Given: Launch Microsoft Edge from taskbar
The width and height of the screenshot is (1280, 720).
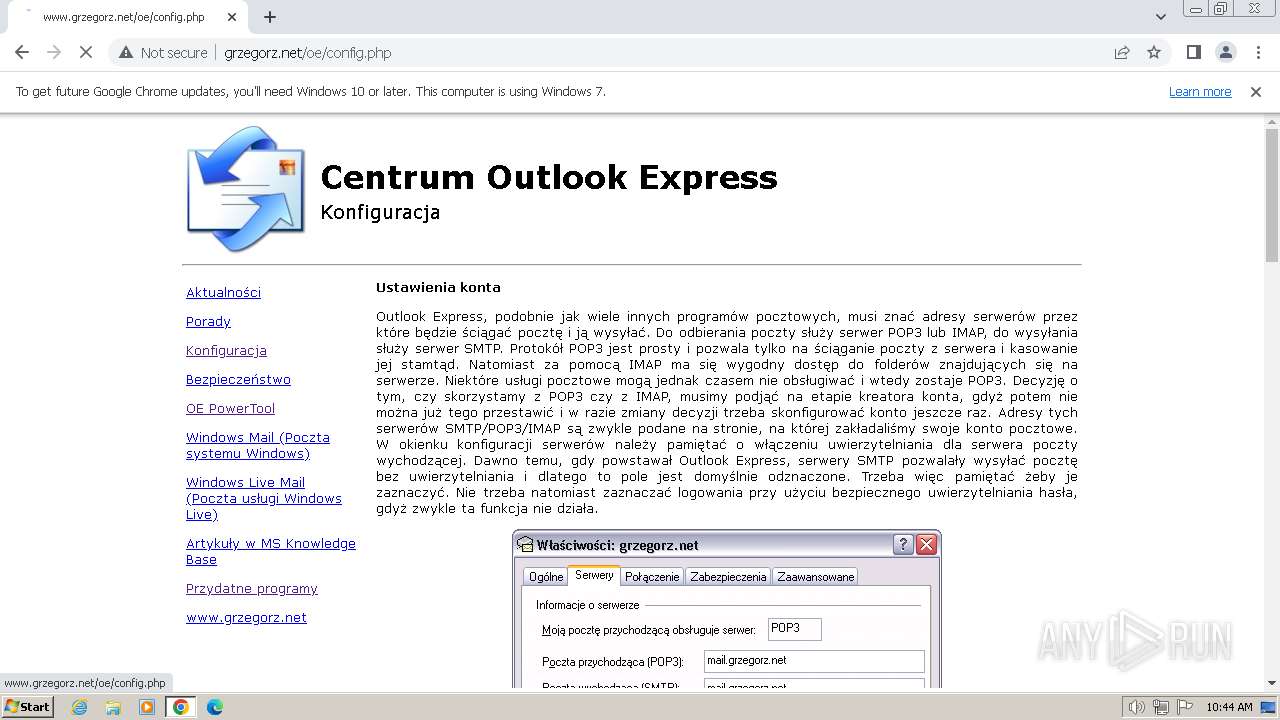Looking at the screenshot, I should [215, 707].
